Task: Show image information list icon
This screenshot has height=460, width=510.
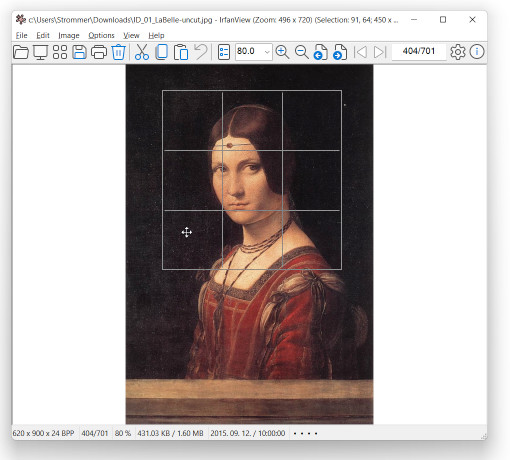Action: [x=224, y=52]
